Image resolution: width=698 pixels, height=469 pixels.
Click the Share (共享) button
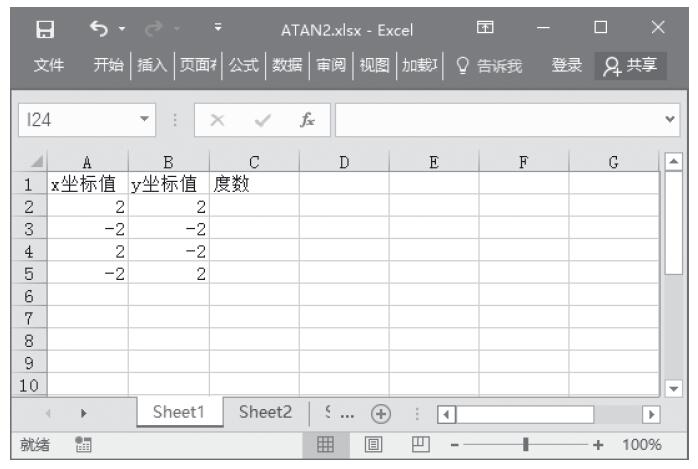[x=631, y=65]
